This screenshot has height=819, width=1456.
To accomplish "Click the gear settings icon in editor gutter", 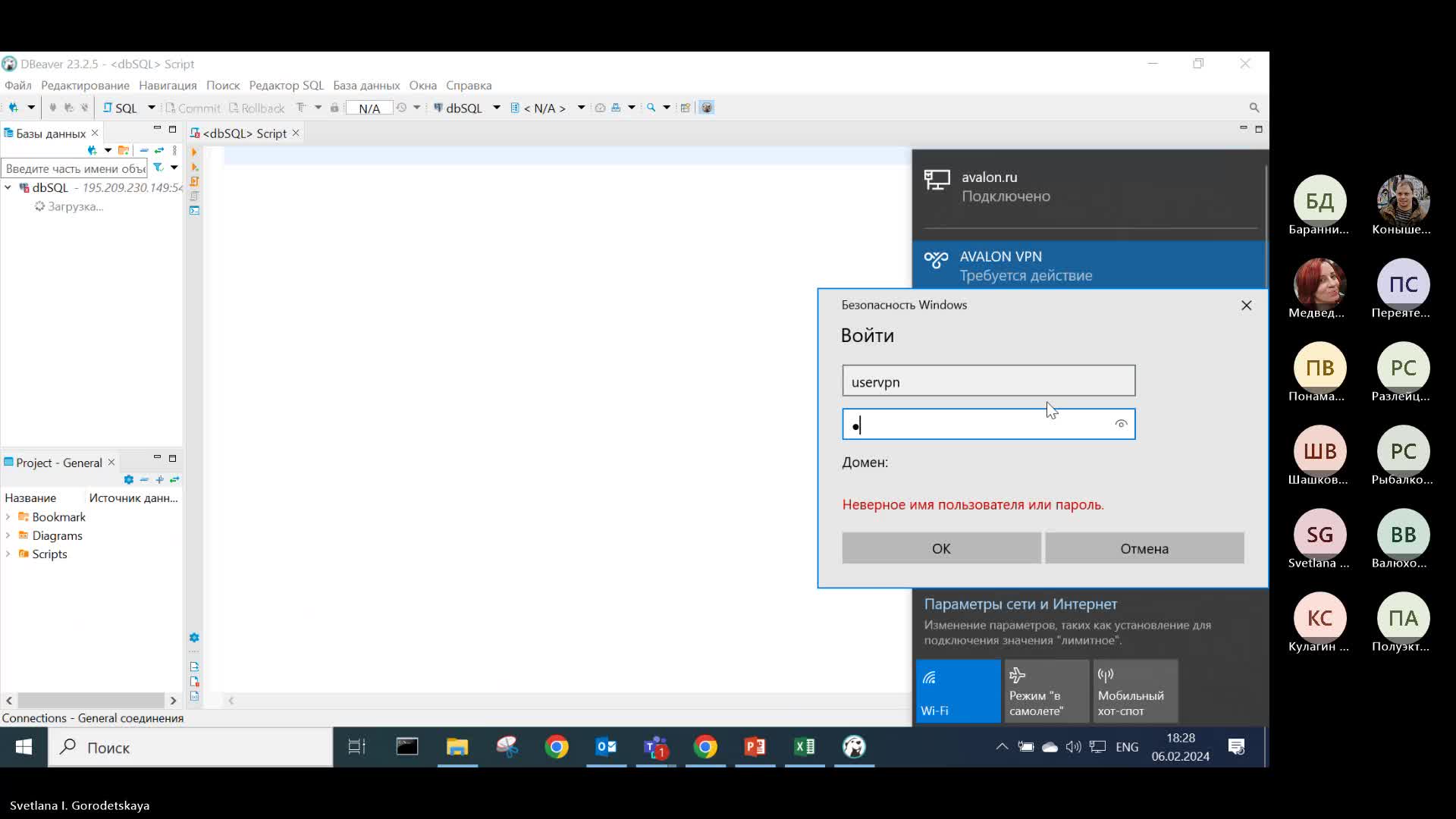I will pos(194,638).
